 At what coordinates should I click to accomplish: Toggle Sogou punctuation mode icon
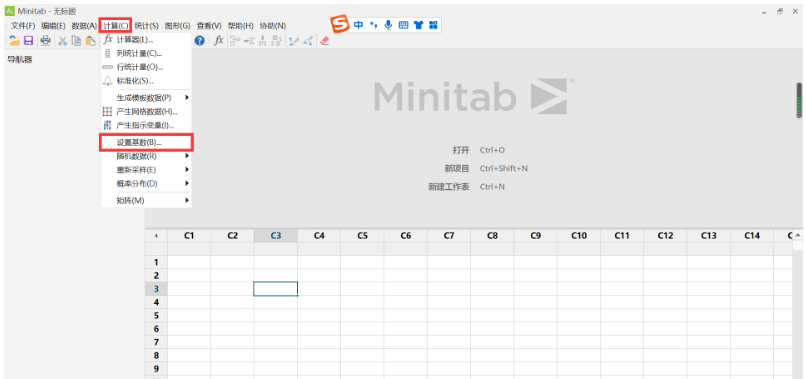tap(374, 25)
